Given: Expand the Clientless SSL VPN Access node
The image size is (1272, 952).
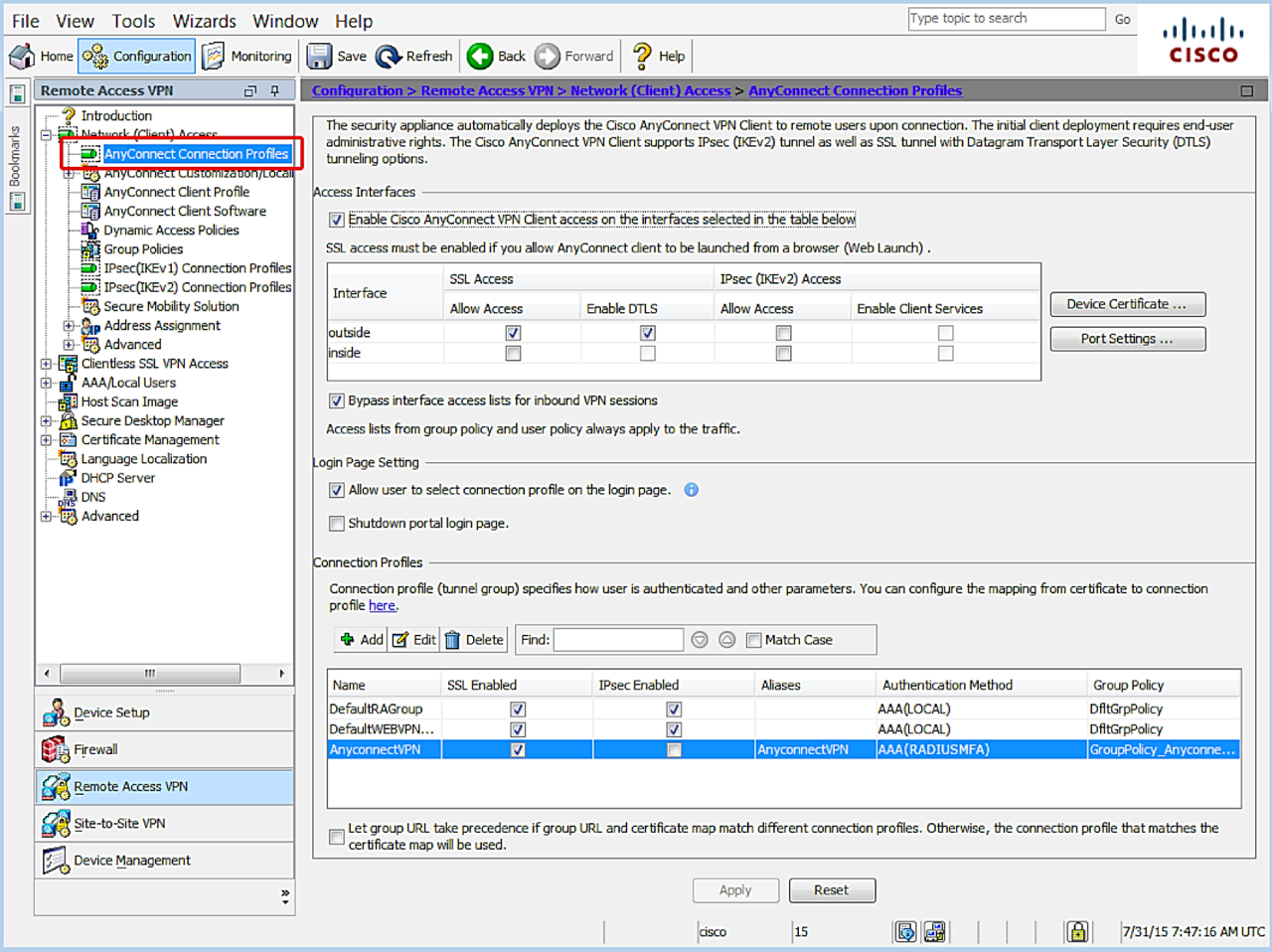Looking at the screenshot, I should click(46, 364).
